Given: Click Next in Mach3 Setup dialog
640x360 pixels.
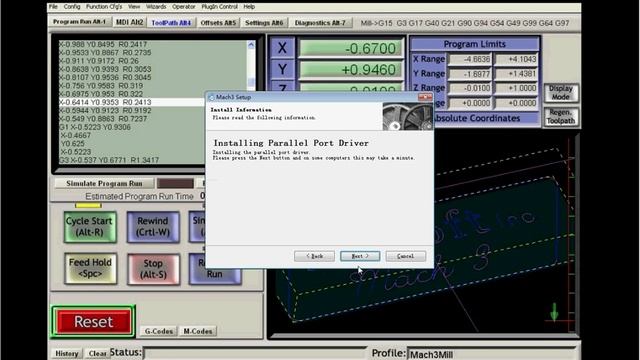Looking at the screenshot, I should pos(360,256).
